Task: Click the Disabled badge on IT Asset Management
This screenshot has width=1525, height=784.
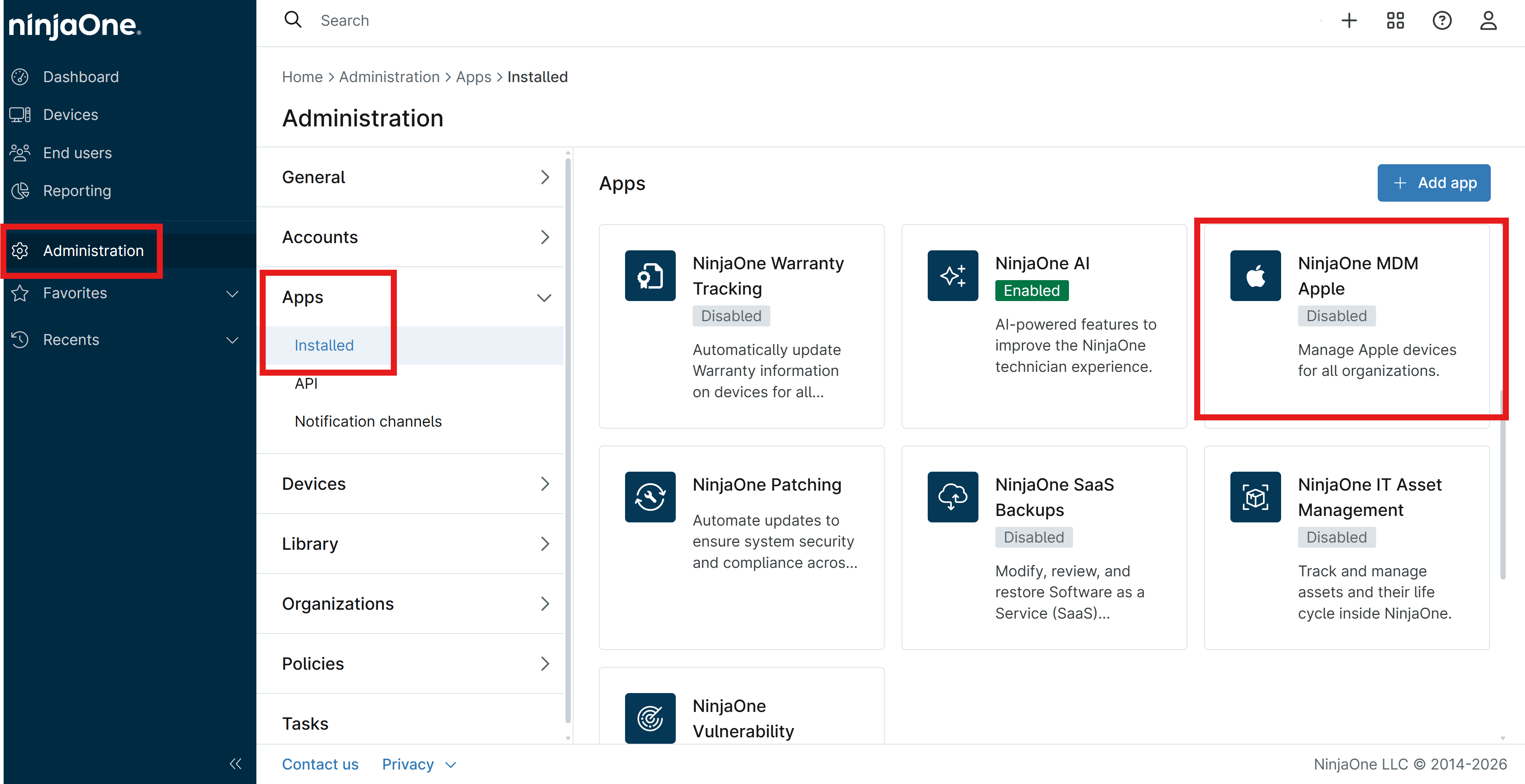Action: 1337,538
